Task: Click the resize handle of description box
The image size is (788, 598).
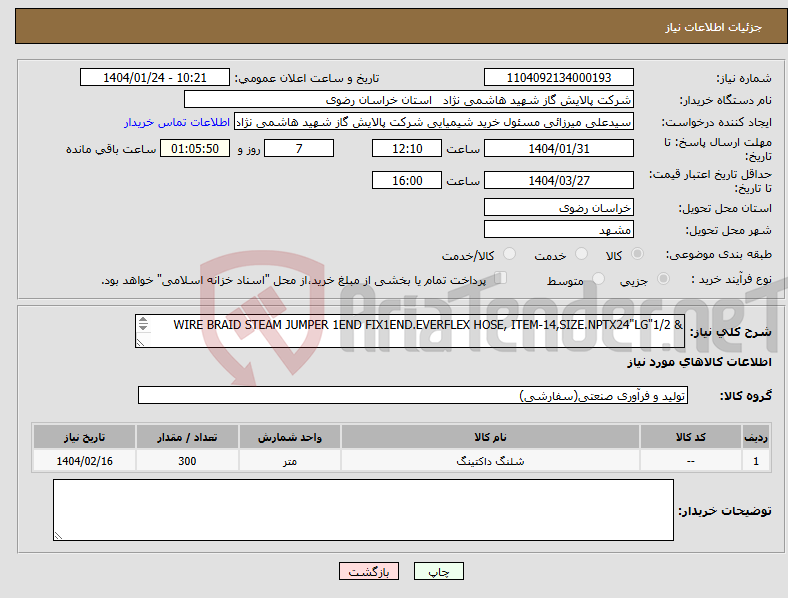Action: (140, 342)
